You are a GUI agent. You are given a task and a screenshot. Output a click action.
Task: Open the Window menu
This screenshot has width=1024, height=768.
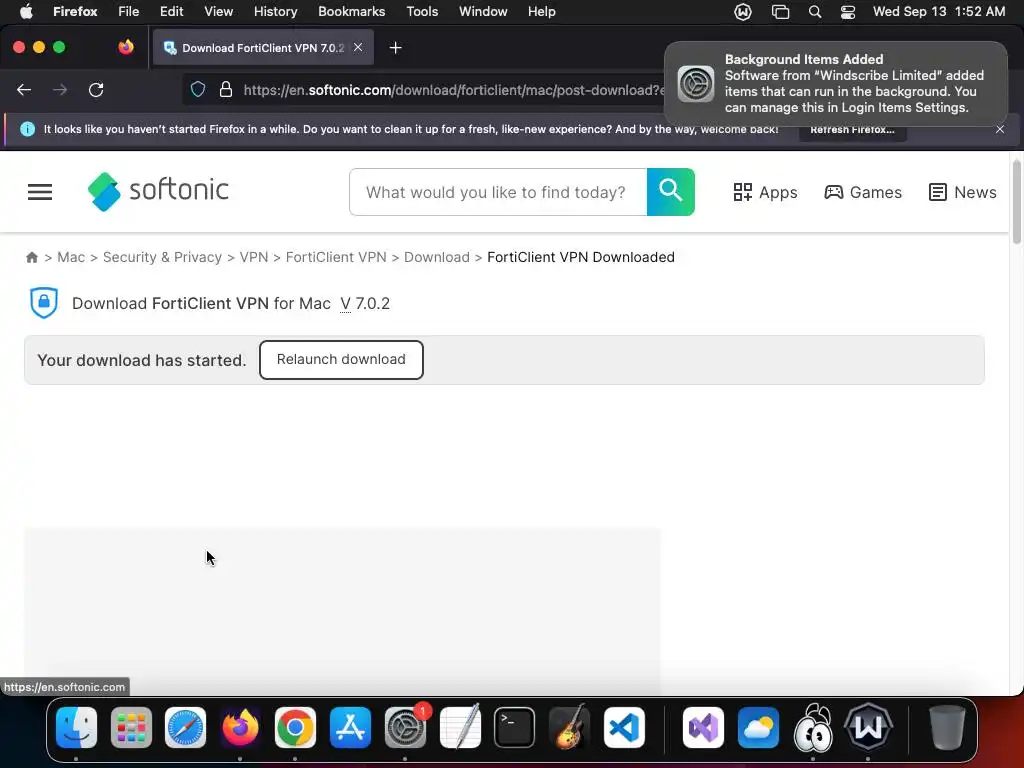click(483, 12)
